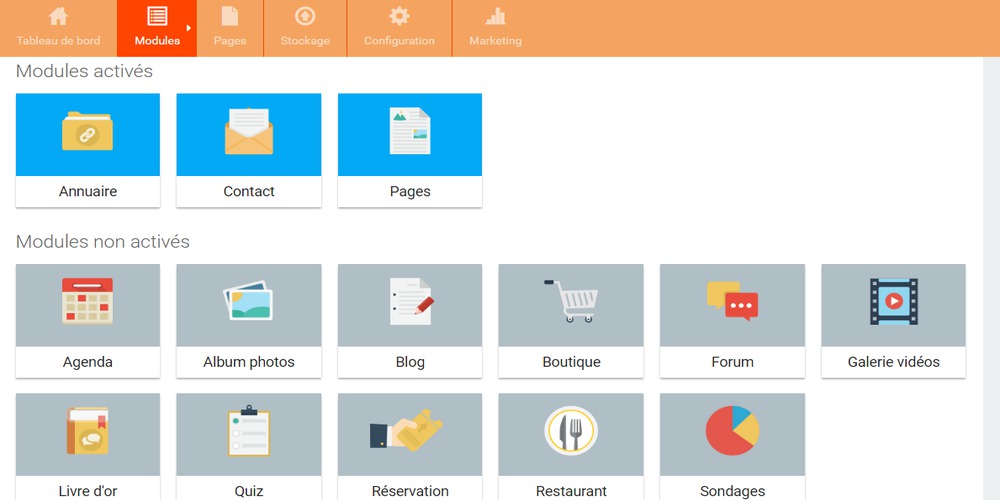Image resolution: width=1000 pixels, height=500 pixels.
Task: Activate the Boutique module label
Action: (571, 362)
